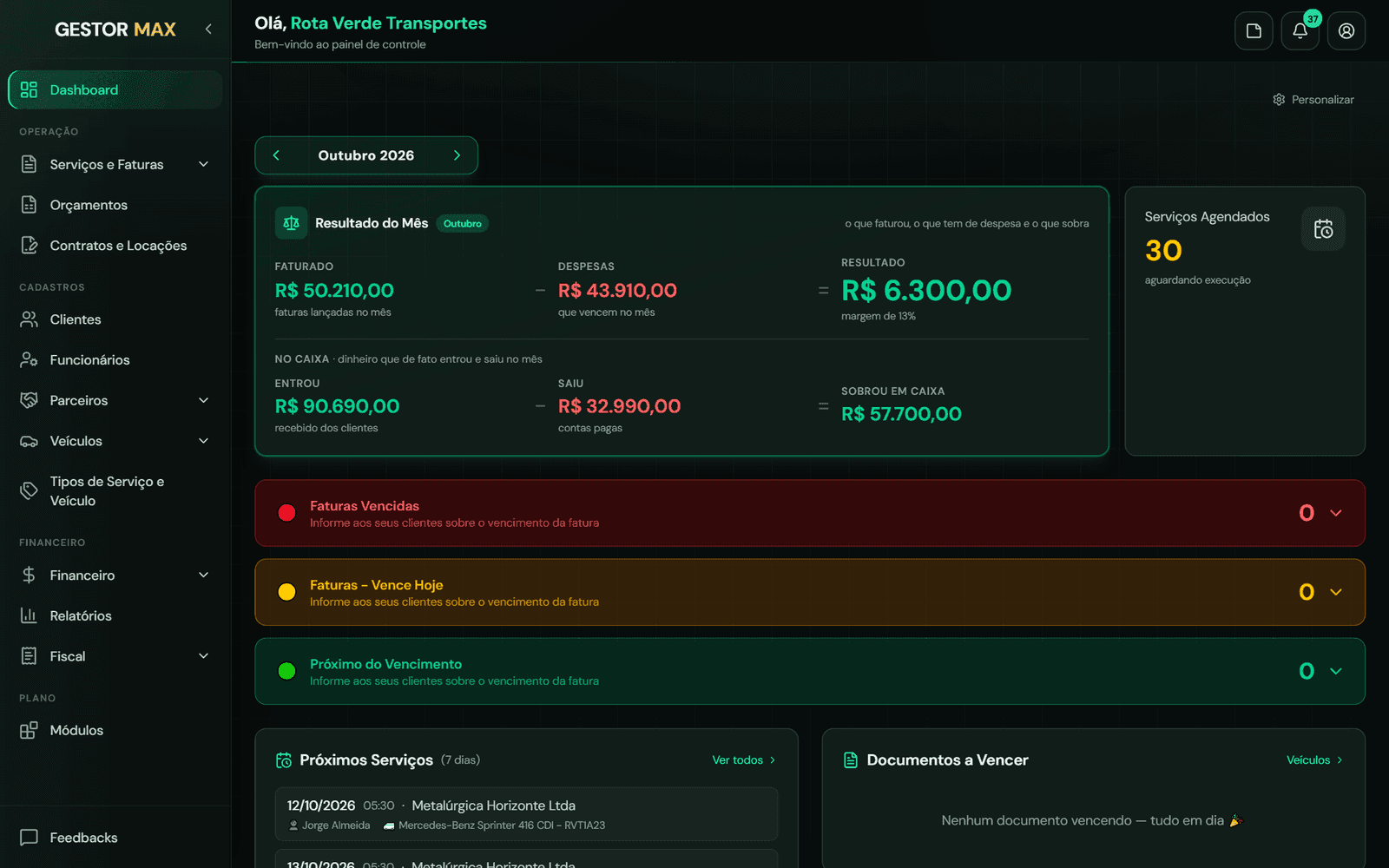1389x868 pixels.
Task: Open the notifications bell
Action: coord(1300,31)
